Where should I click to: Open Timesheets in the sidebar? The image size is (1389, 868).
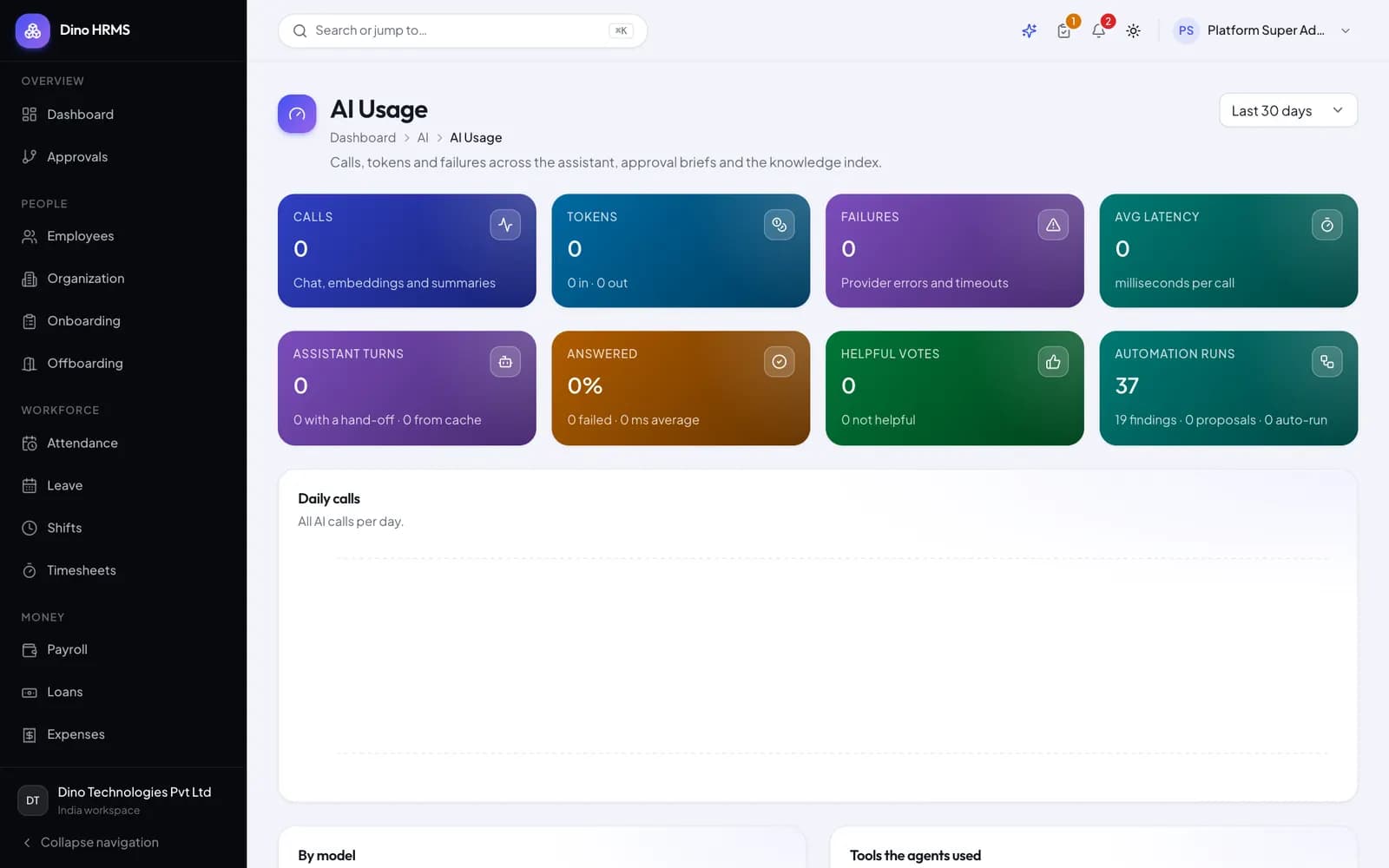[x=123, y=570]
